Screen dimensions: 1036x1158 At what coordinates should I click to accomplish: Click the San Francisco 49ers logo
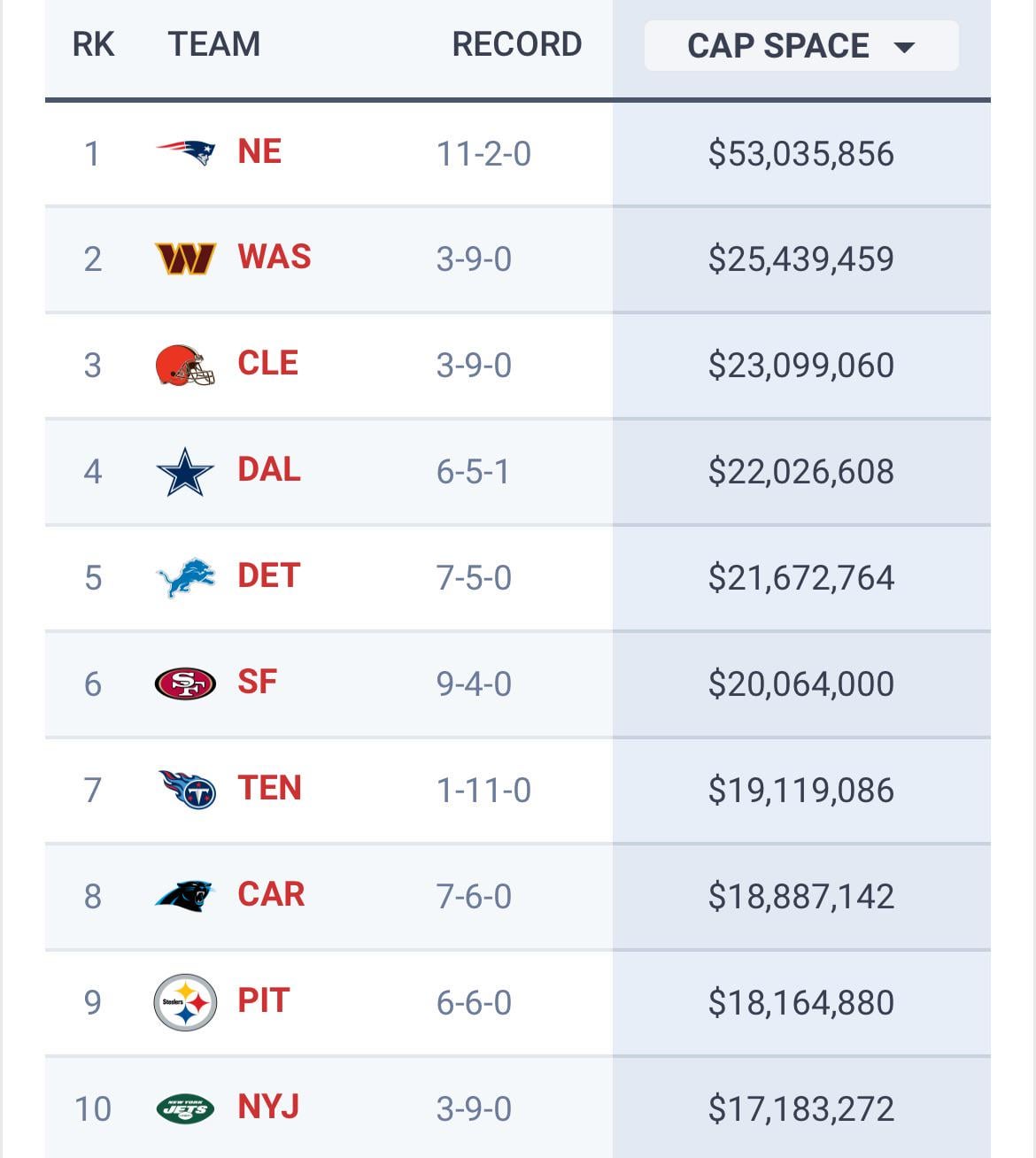coord(185,683)
